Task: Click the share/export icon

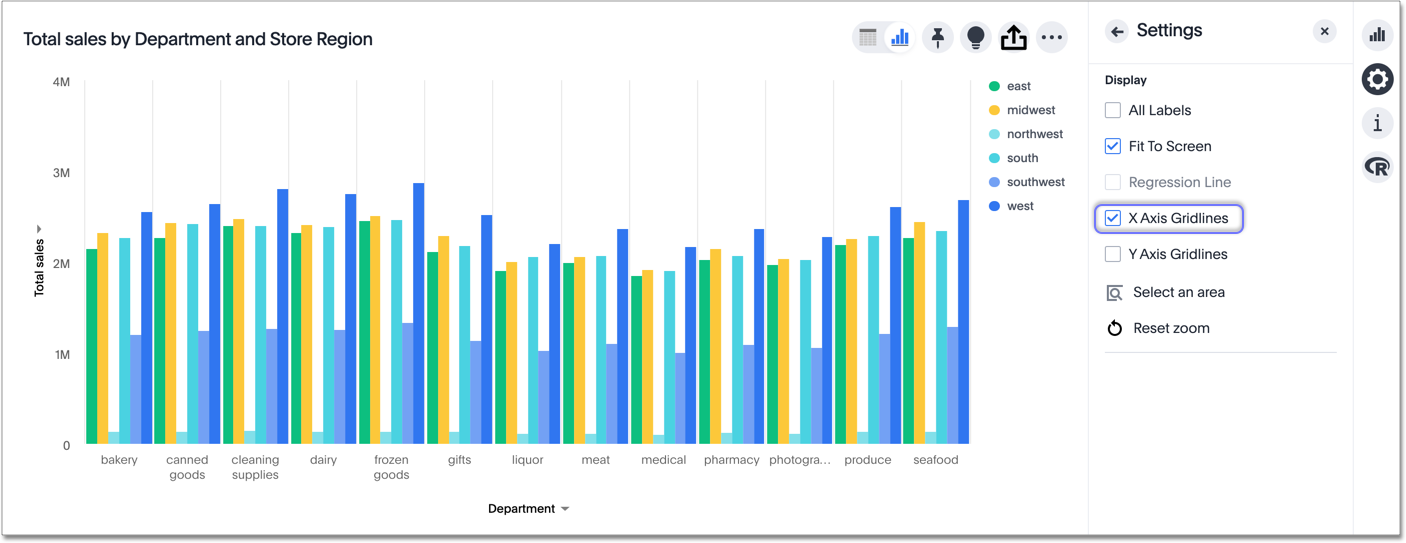Action: 1013,38
